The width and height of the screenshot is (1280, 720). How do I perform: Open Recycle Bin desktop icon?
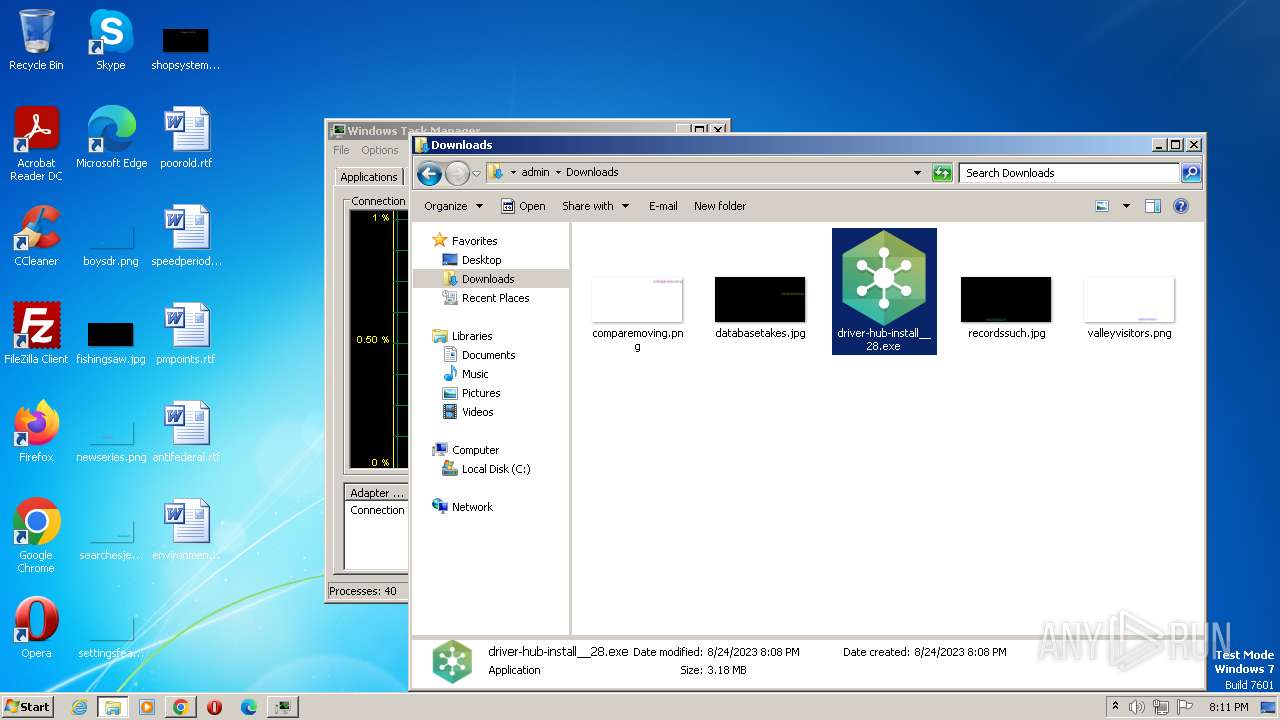36,40
